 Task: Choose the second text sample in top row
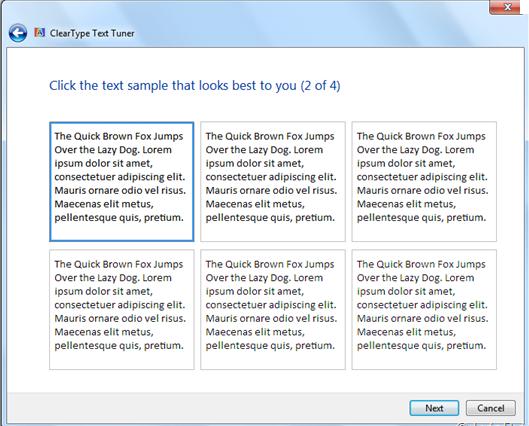tap(273, 182)
